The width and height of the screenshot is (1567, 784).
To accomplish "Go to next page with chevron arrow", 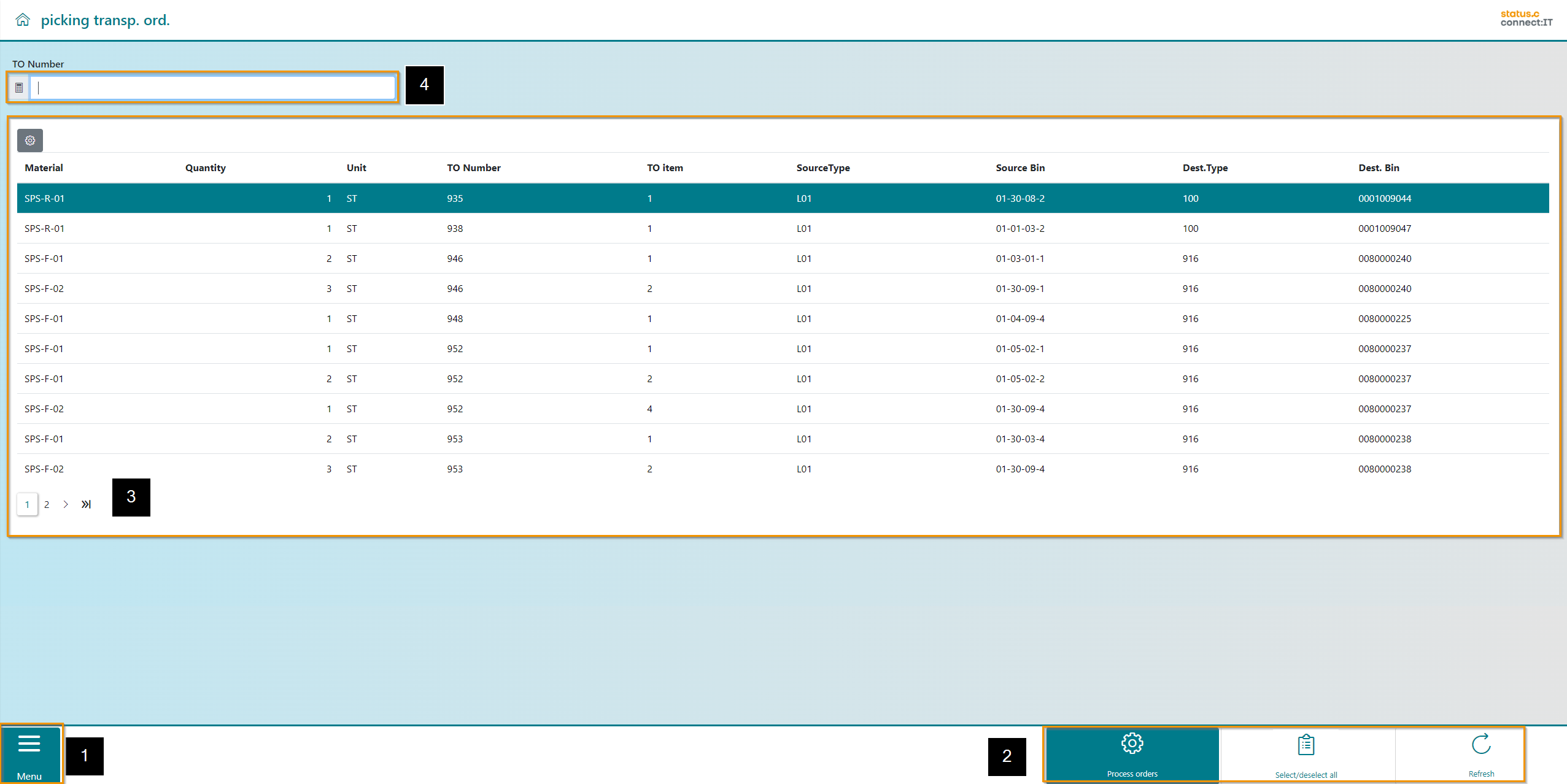I will coord(66,504).
